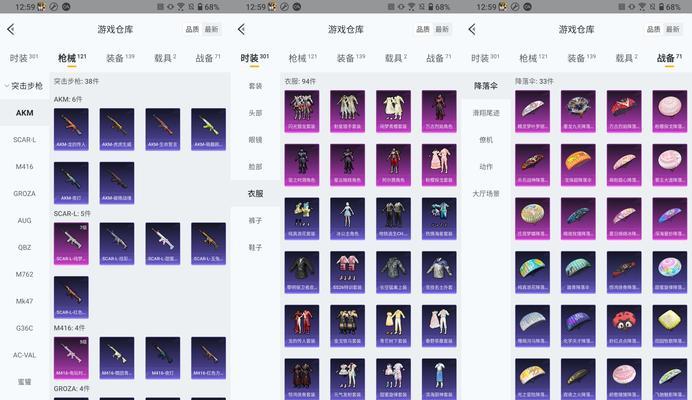Switch to 时装 tab on the 枪械 screen

tap(24, 58)
